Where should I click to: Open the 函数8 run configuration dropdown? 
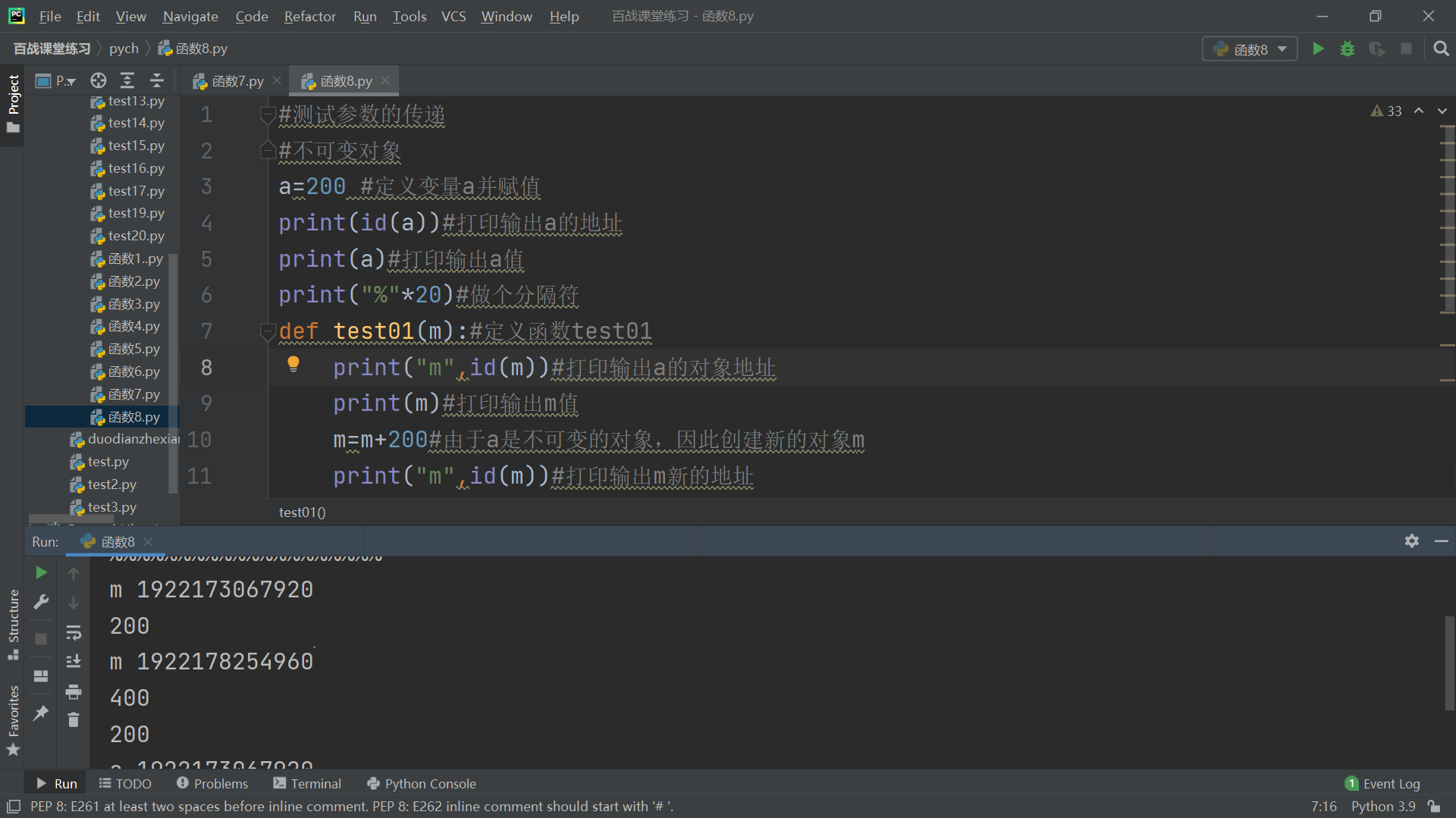tap(1250, 49)
